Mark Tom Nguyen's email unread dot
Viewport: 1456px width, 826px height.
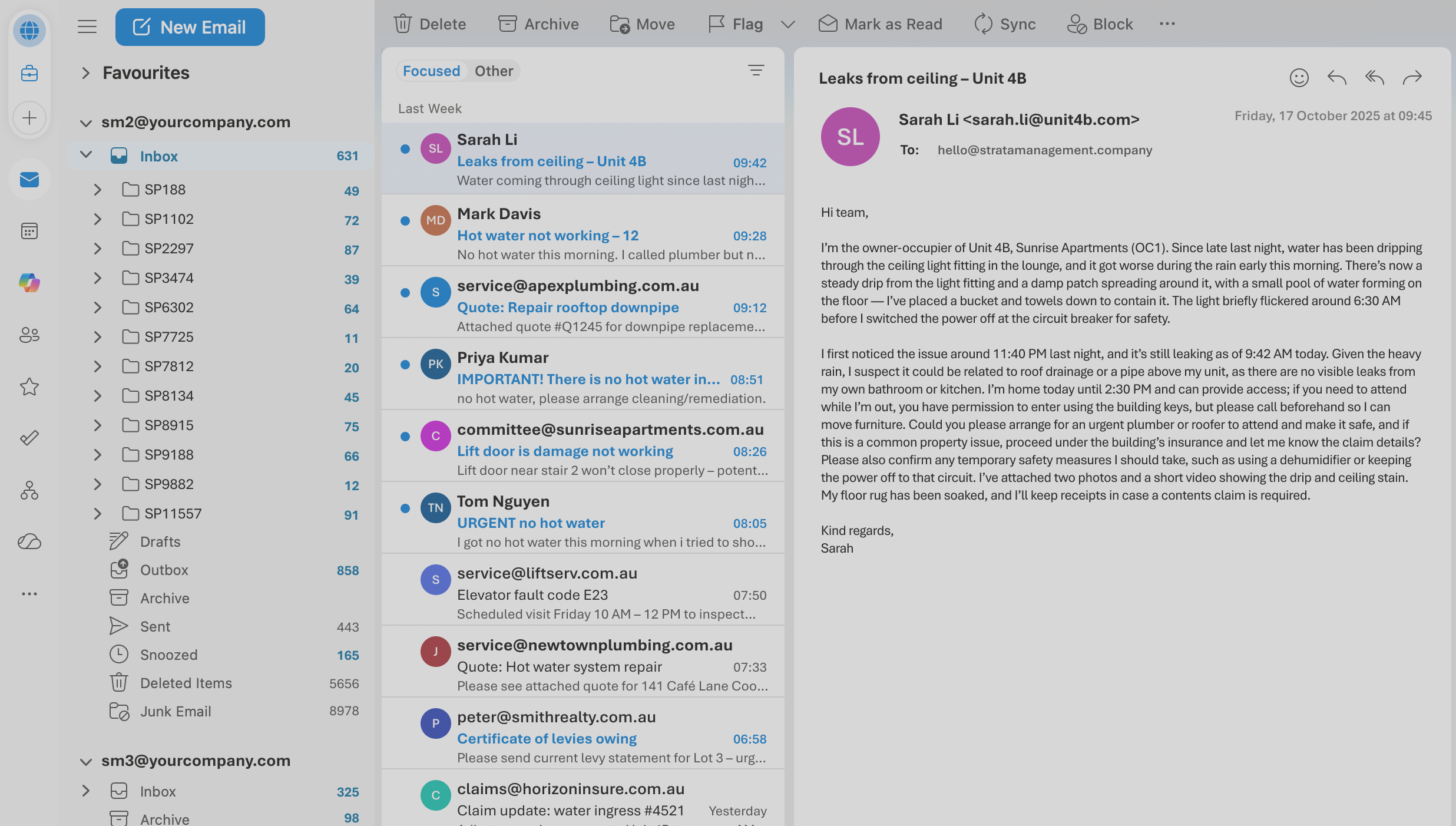pos(405,508)
